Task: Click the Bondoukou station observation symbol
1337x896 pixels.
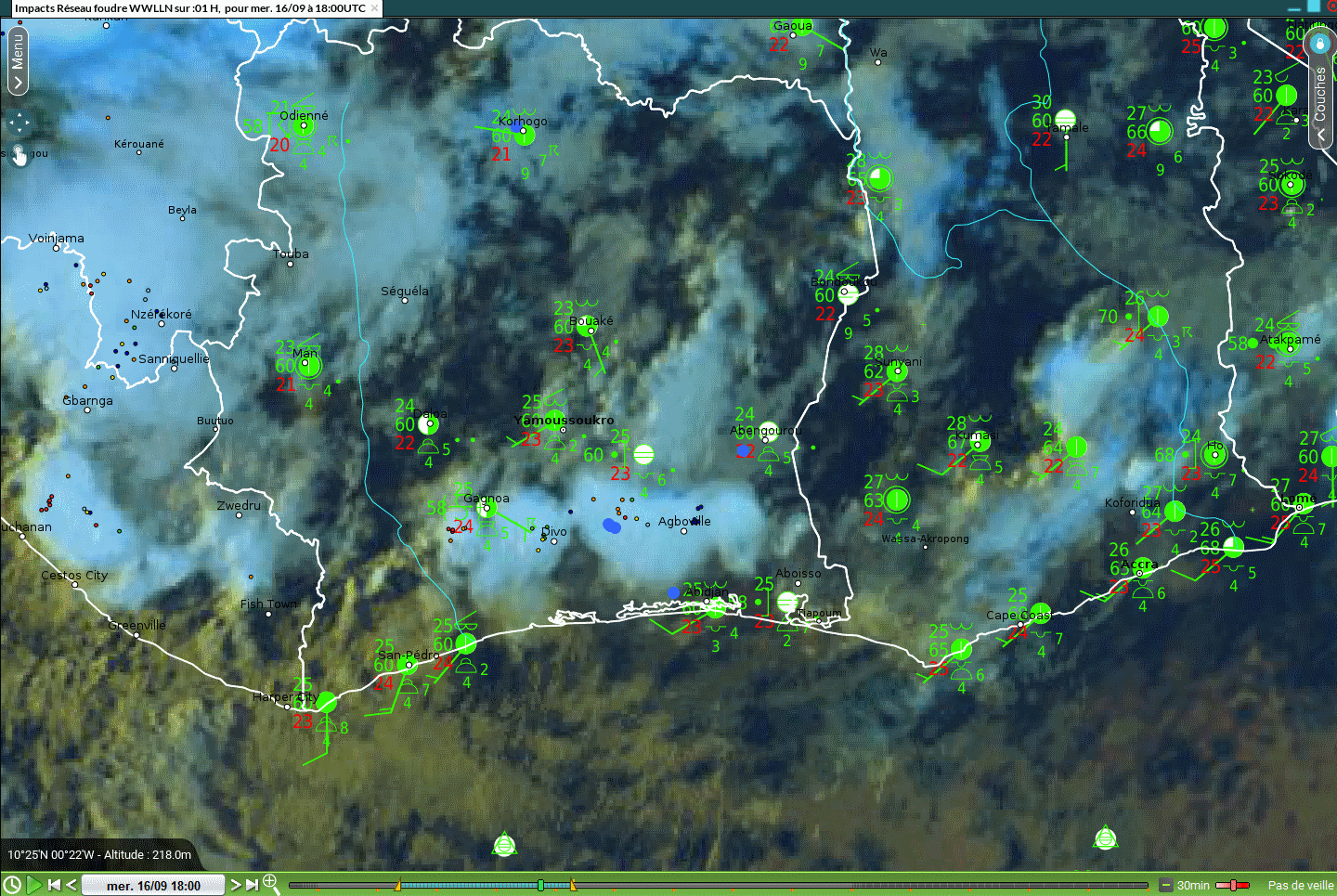Action: [x=848, y=295]
